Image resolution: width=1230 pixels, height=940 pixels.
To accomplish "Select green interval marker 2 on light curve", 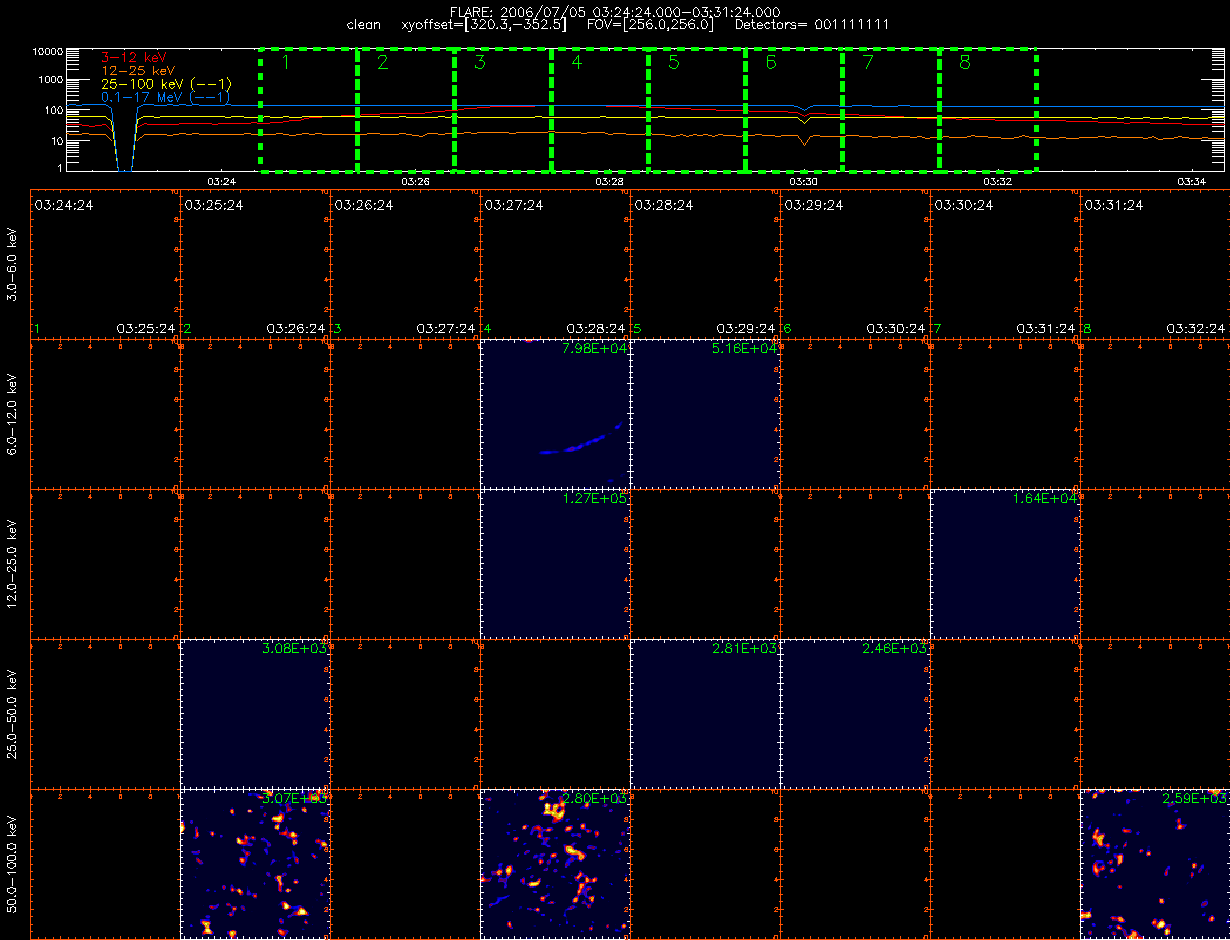I will [x=382, y=63].
